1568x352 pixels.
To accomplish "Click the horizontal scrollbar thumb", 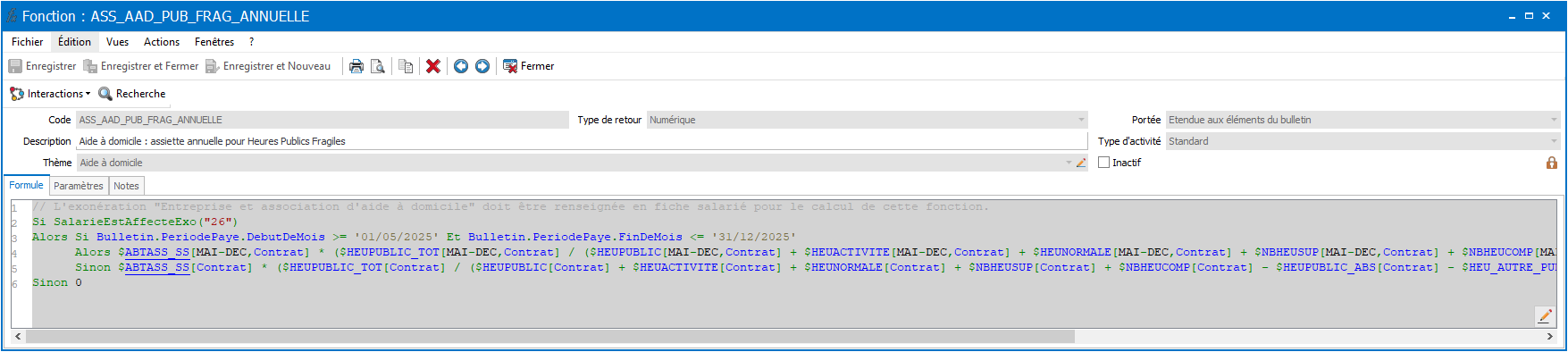I will (550, 337).
